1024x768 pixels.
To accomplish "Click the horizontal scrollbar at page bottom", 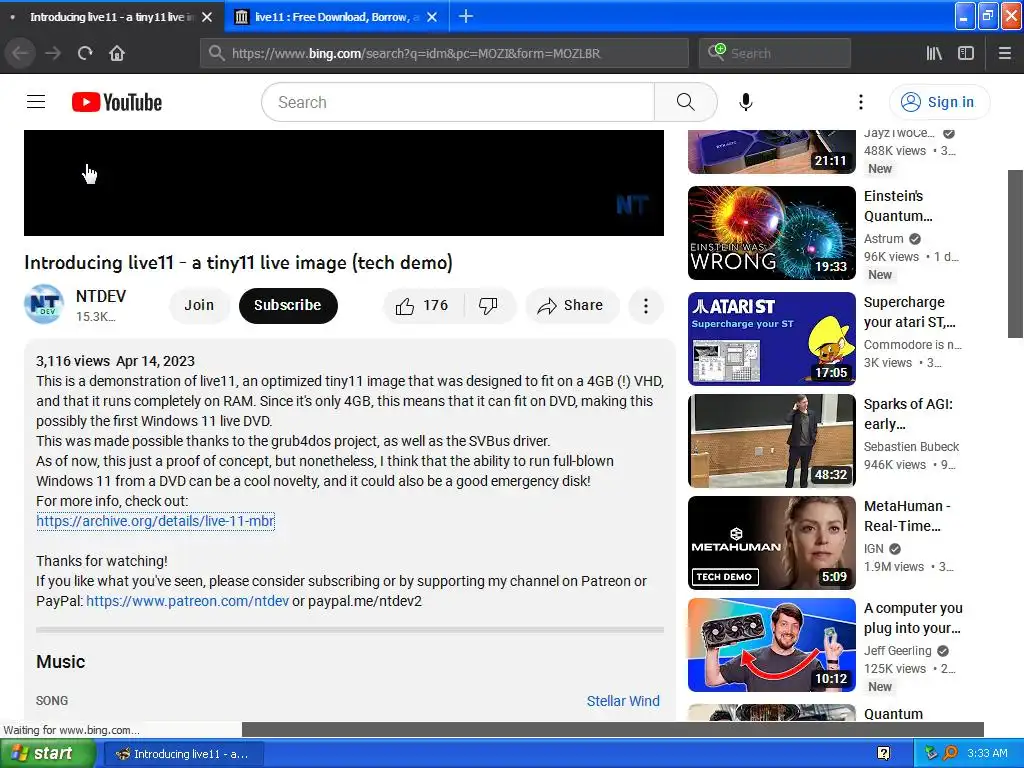I will 613,729.
